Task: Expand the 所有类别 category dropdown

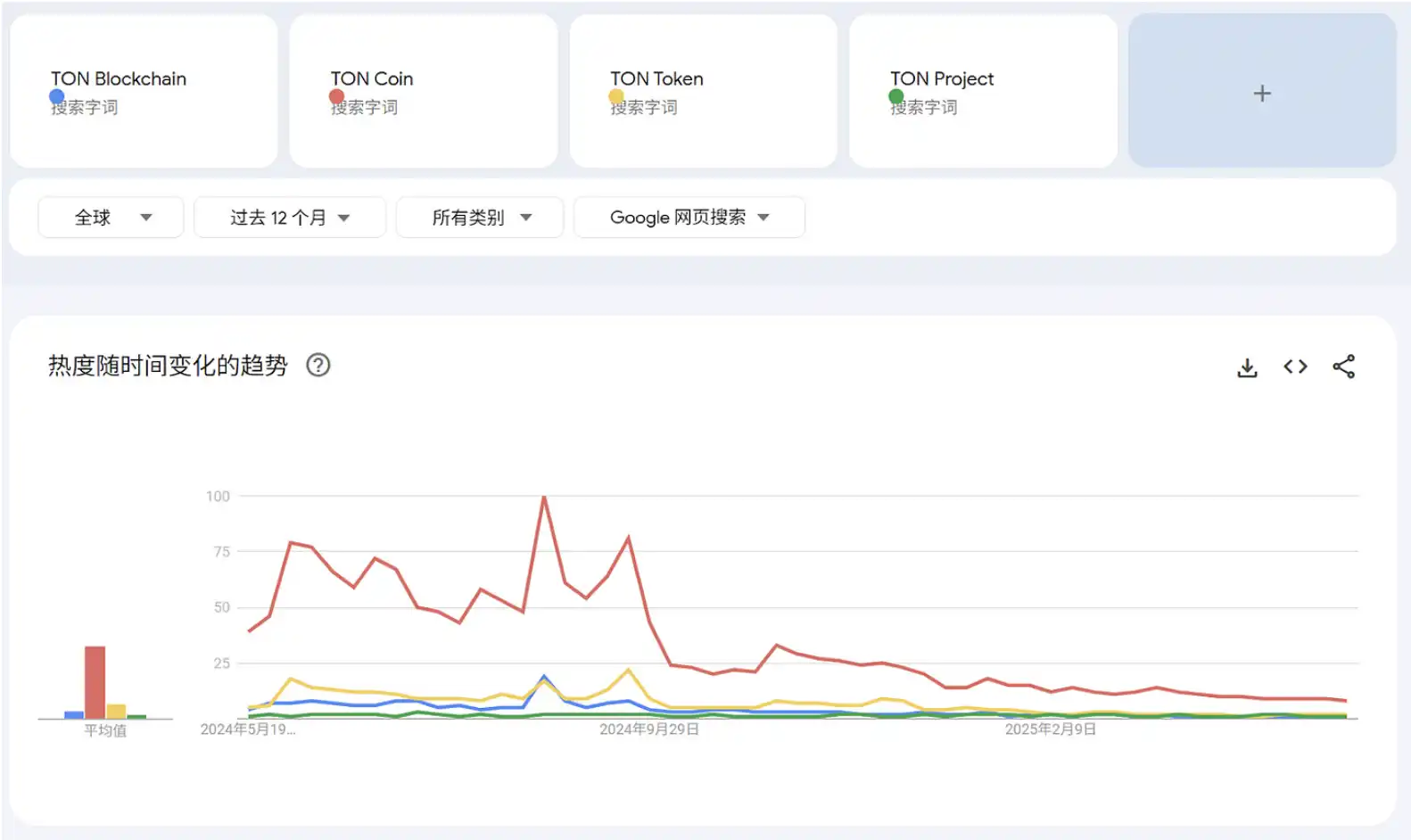Action: coord(480,218)
